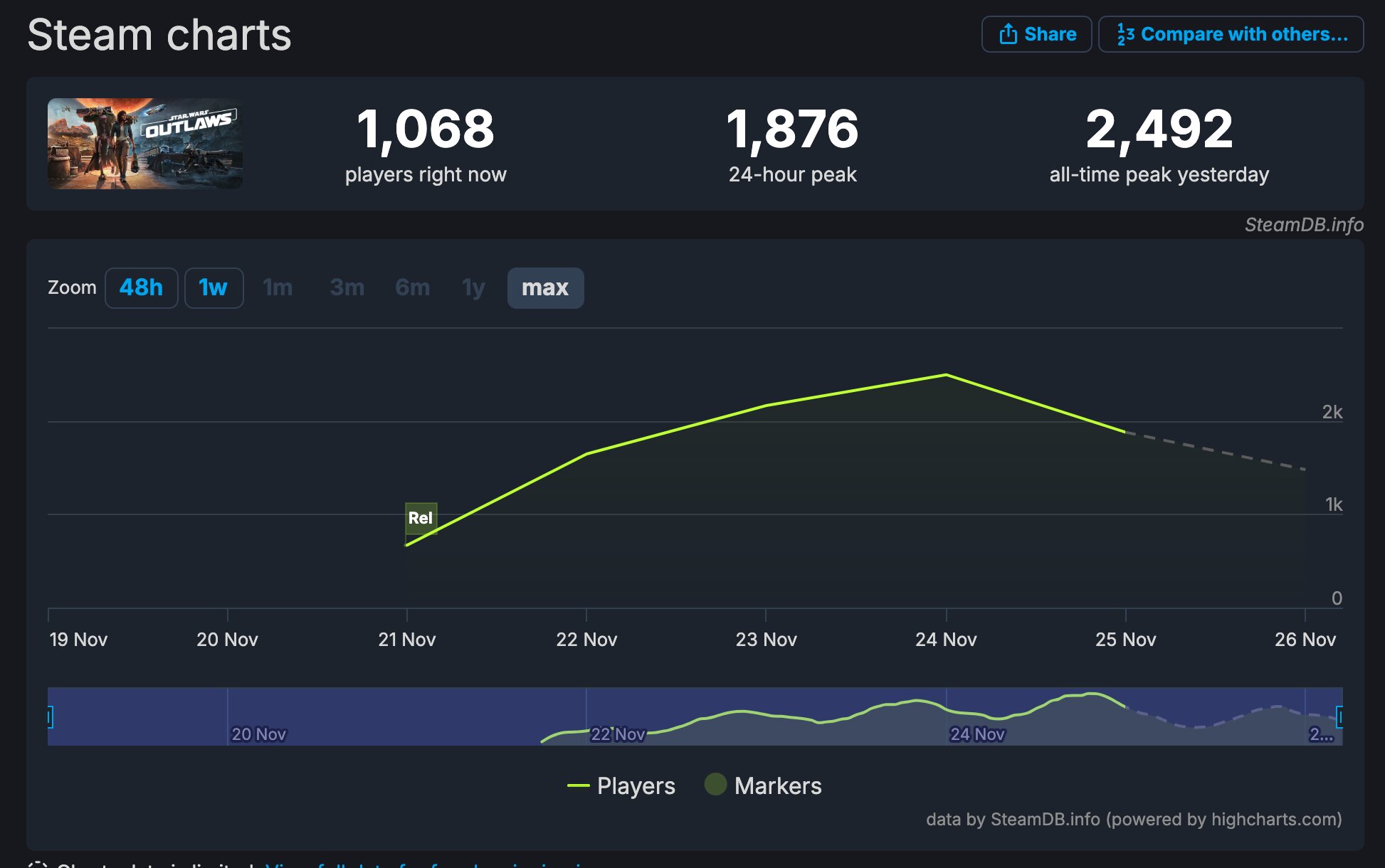
Task: Open Compare with others dialog
Action: coord(1231,34)
